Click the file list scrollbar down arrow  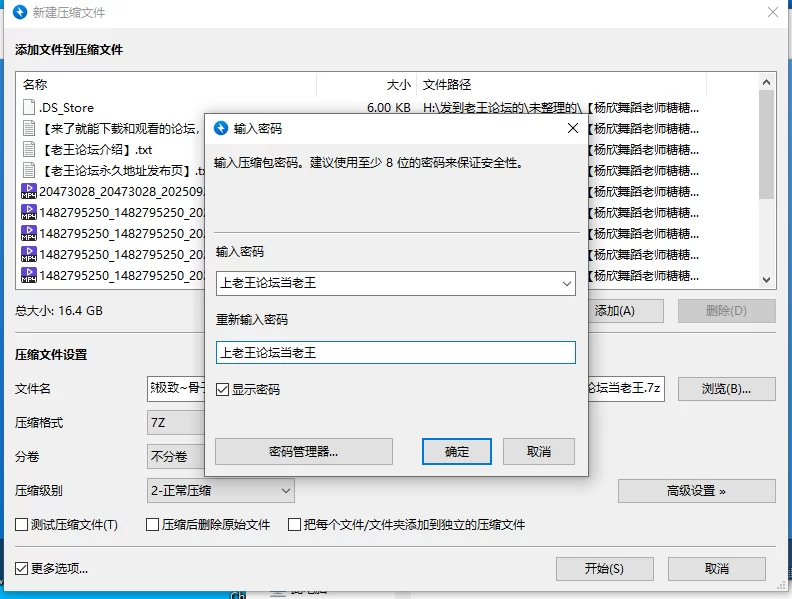click(x=766, y=279)
